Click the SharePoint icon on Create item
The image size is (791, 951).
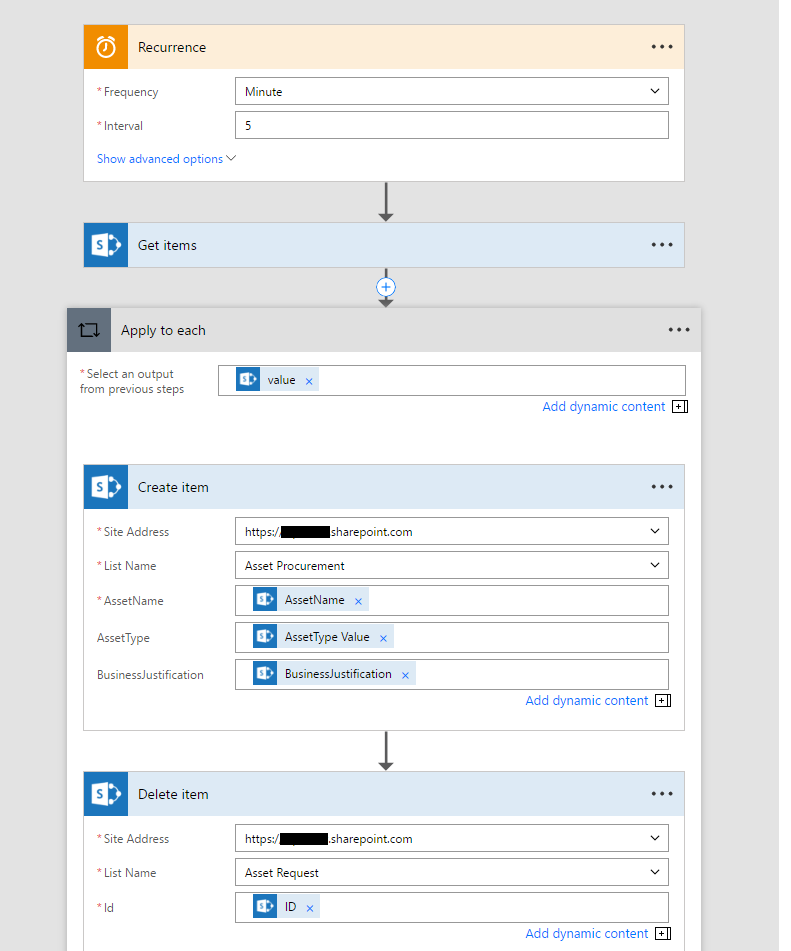coord(105,487)
